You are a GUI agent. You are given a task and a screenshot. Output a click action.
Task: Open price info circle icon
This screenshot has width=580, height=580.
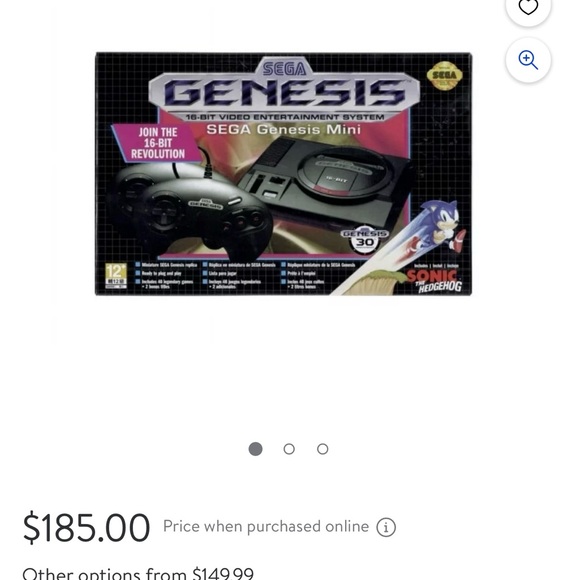point(386,527)
